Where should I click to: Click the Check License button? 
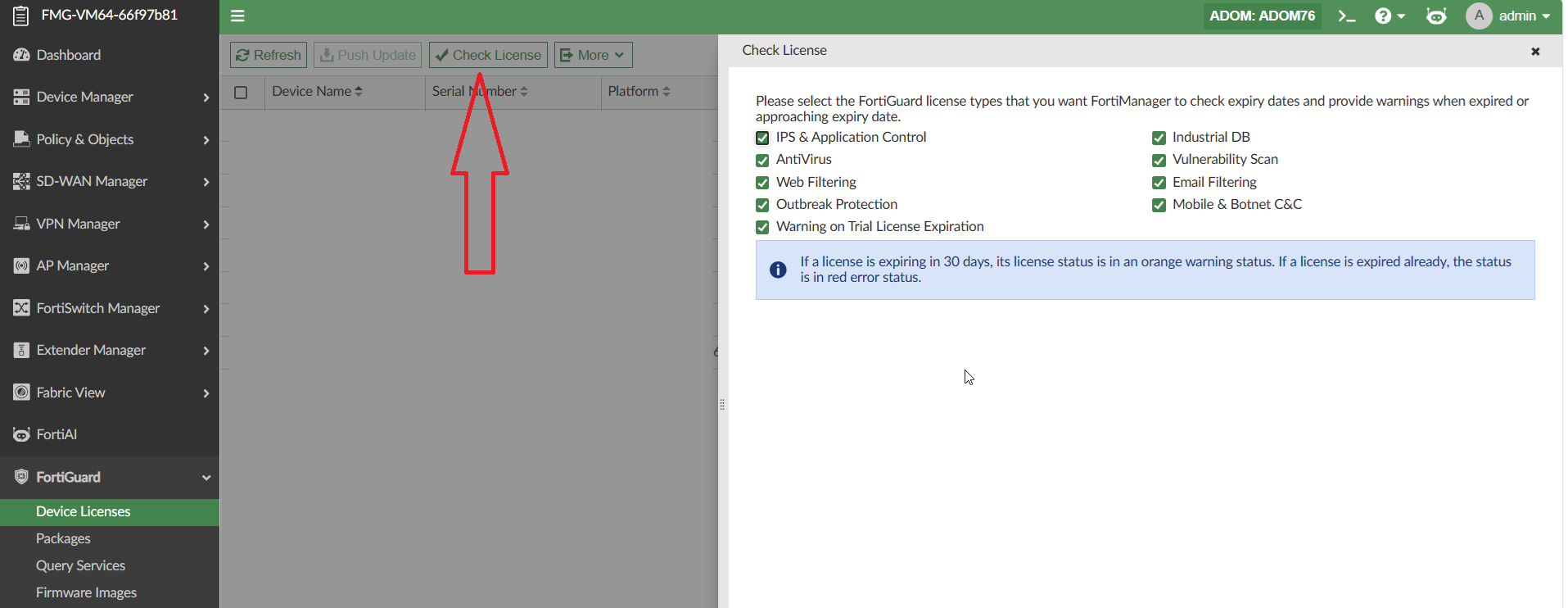[488, 55]
